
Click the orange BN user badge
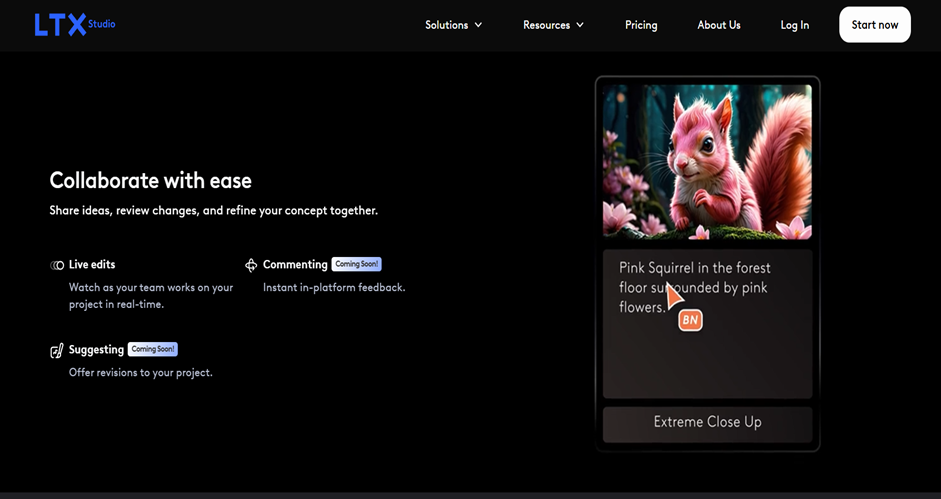tap(690, 320)
